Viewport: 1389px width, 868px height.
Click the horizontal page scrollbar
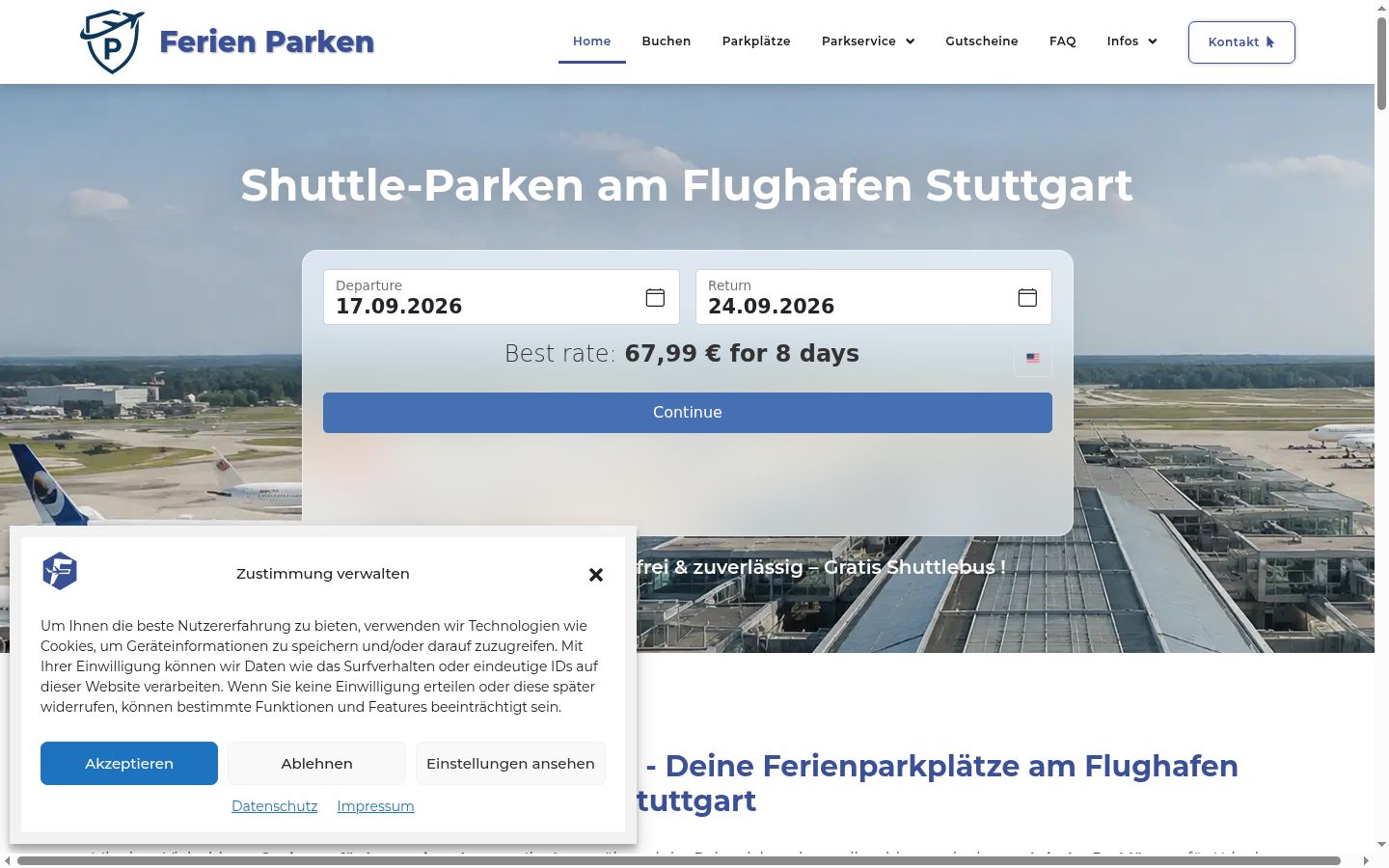click(679, 860)
